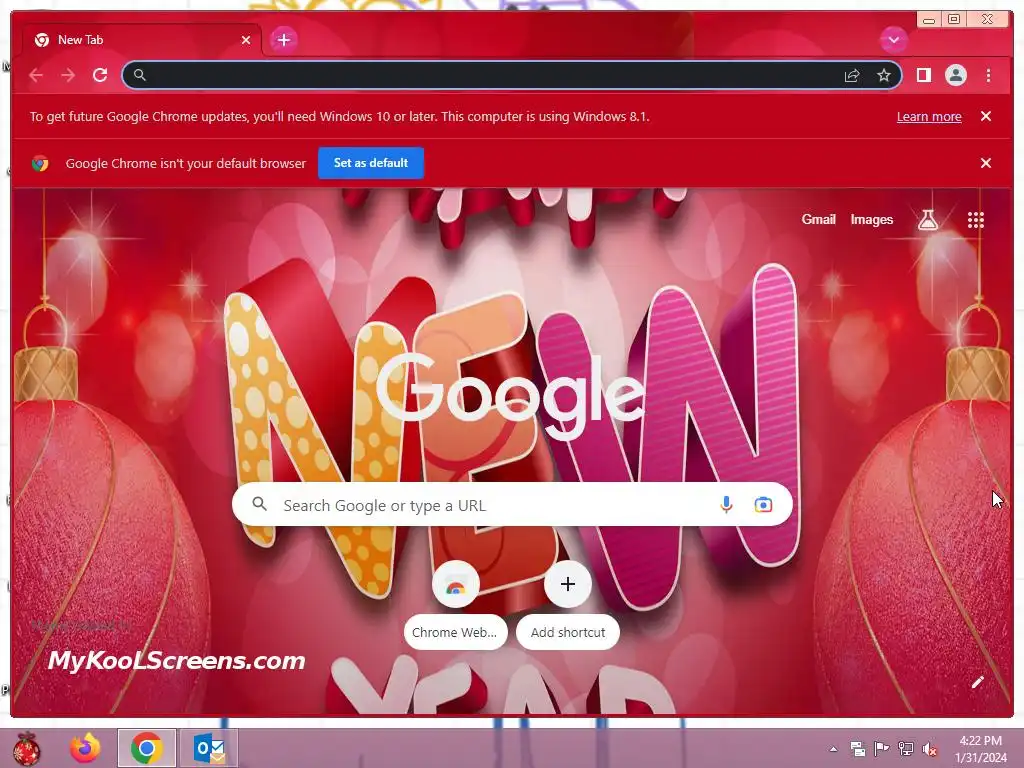Click the browser back arrow
Image resolution: width=1024 pixels, height=768 pixels.
click(36, 75)
